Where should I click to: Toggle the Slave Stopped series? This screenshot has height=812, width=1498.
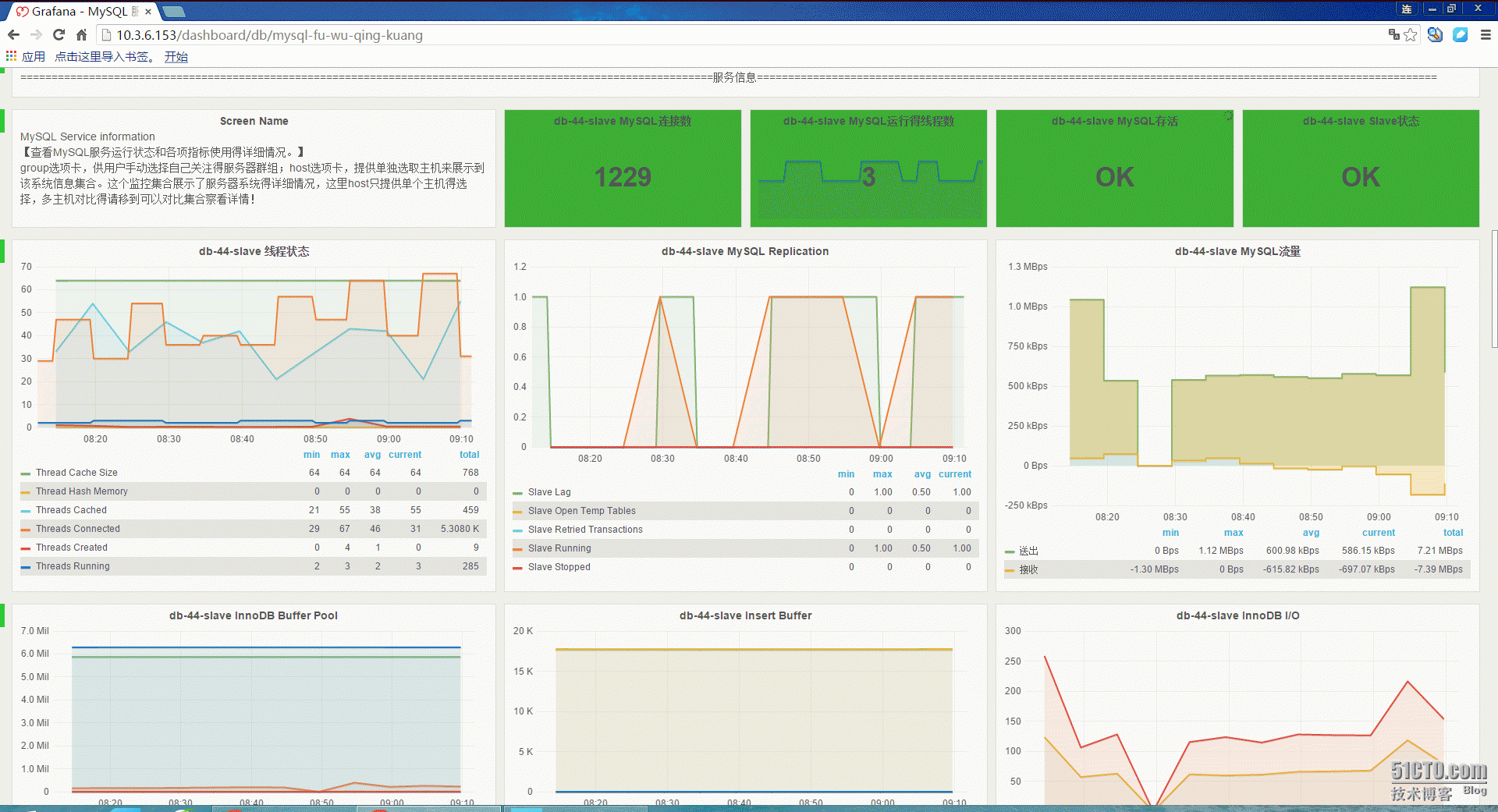pos(559,567)
